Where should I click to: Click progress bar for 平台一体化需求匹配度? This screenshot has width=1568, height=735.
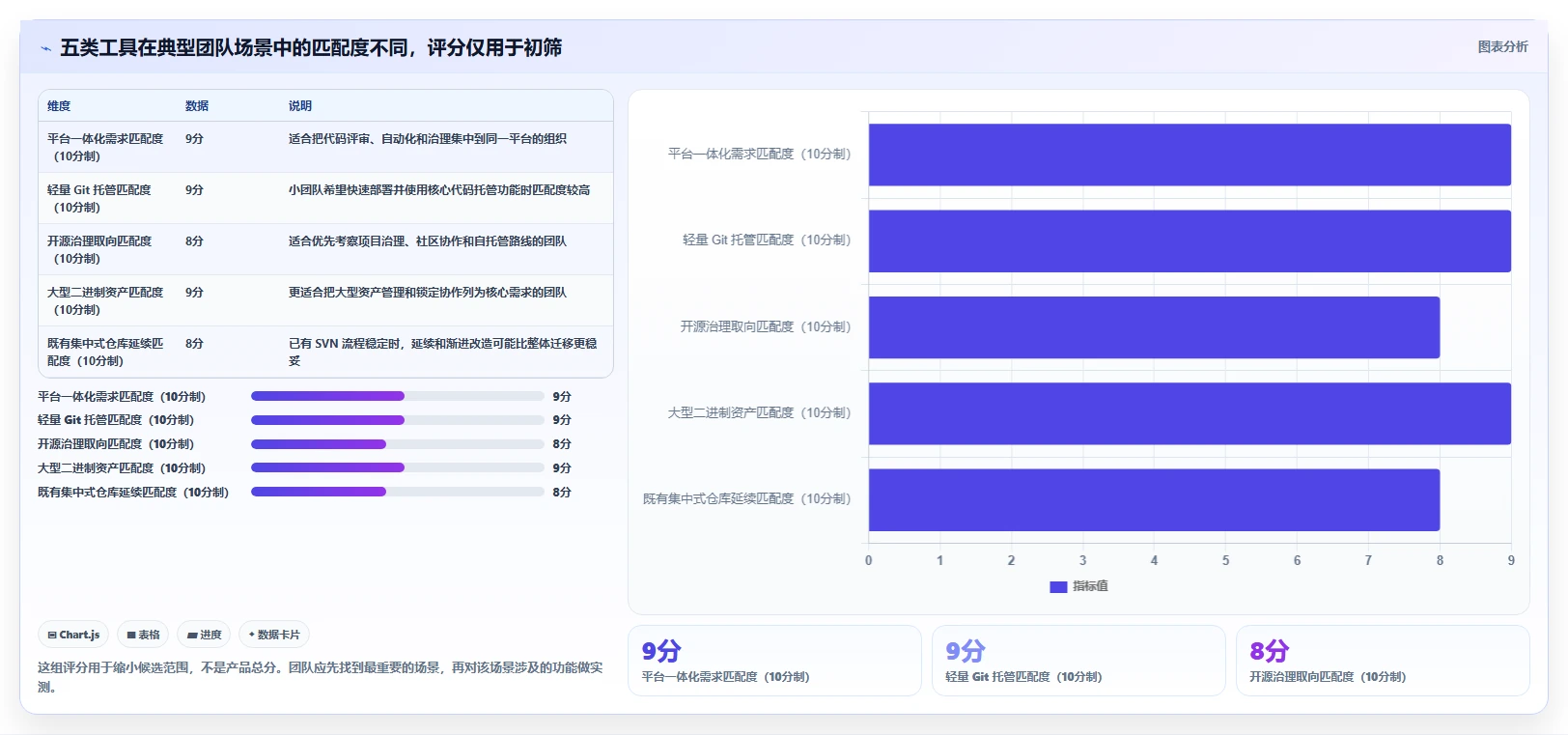pos(398,396)
